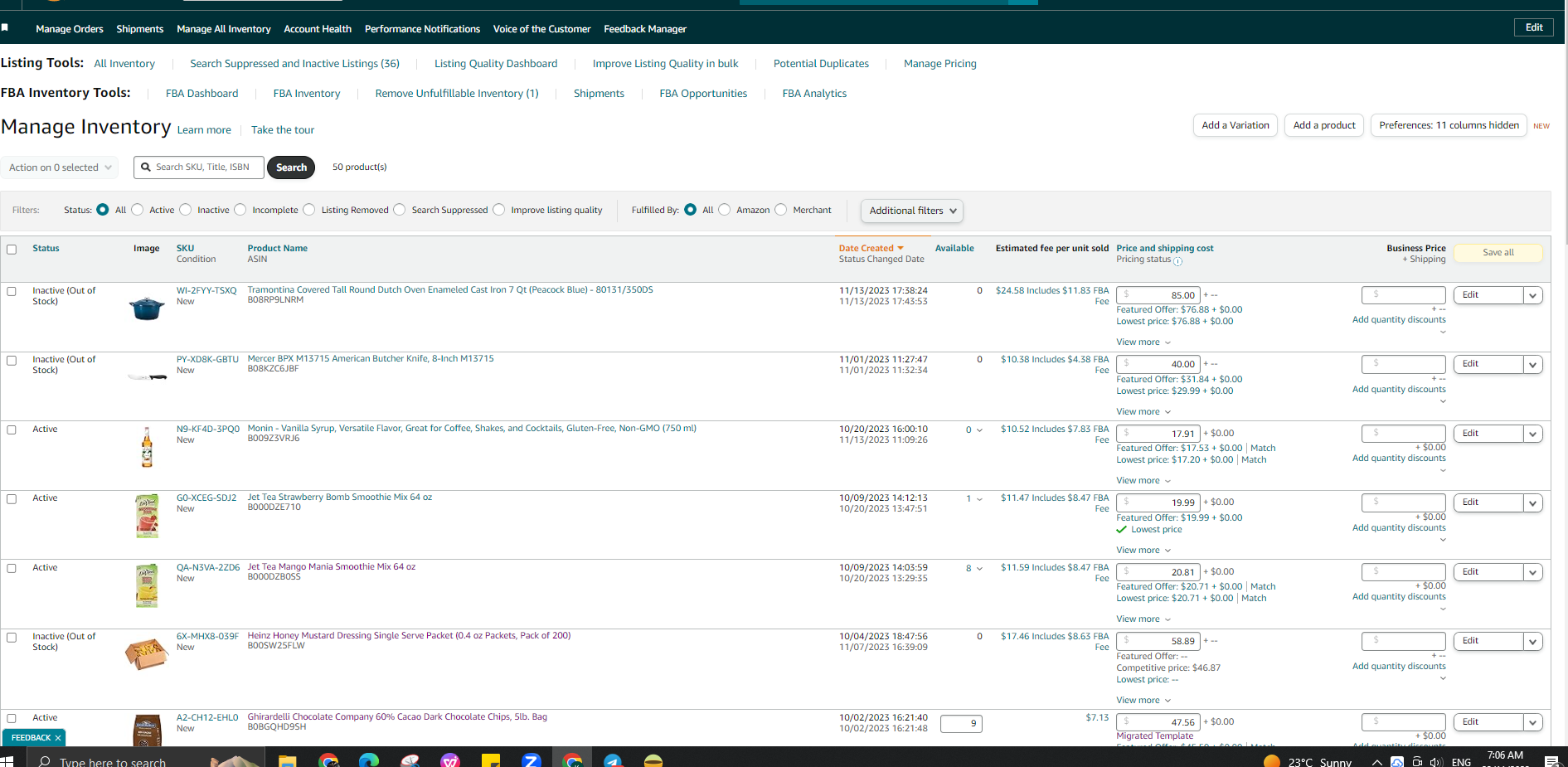Expand View more in Tramontina Dutch Oven row

(x=1143, y=342)
